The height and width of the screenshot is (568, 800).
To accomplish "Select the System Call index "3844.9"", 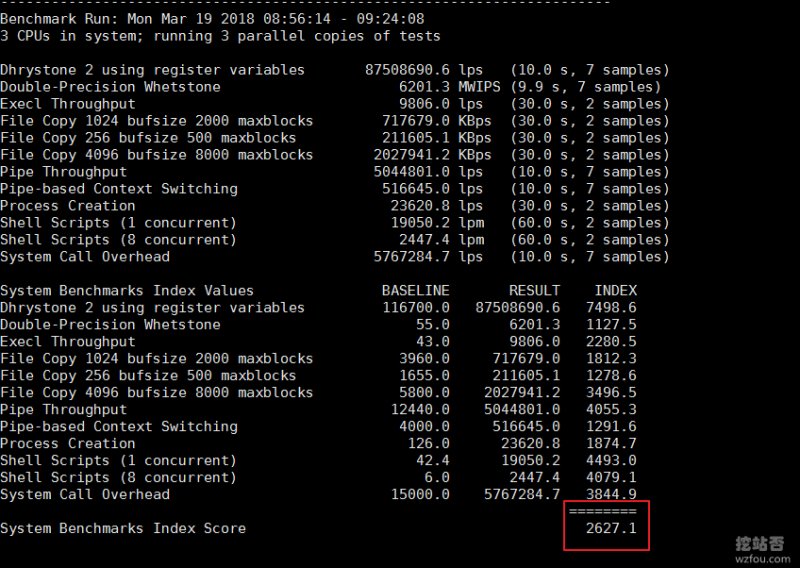I will [611, 495].
